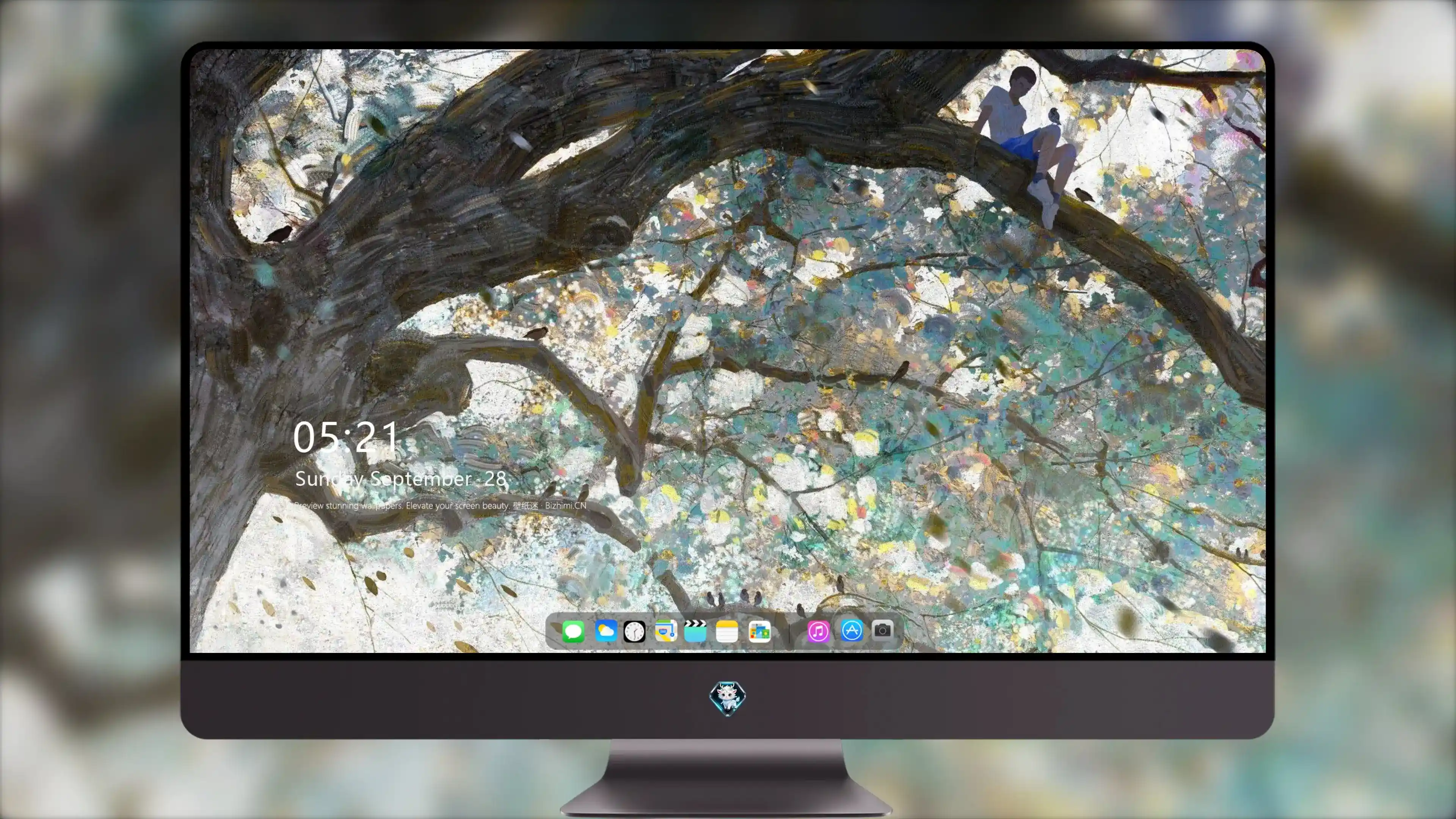Open the yellow Notes app
This screenshot has width=1456, height=819.
(727, 631)
